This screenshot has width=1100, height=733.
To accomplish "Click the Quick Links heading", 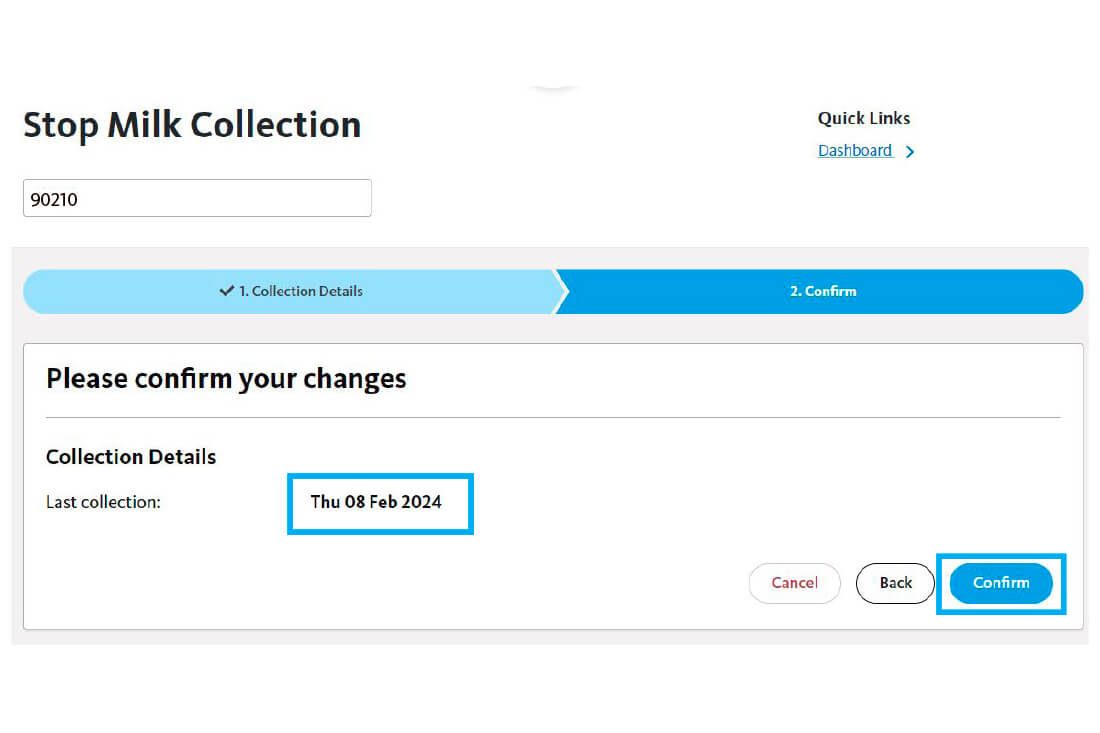I will pyautogui.click(x=864, y=119).
